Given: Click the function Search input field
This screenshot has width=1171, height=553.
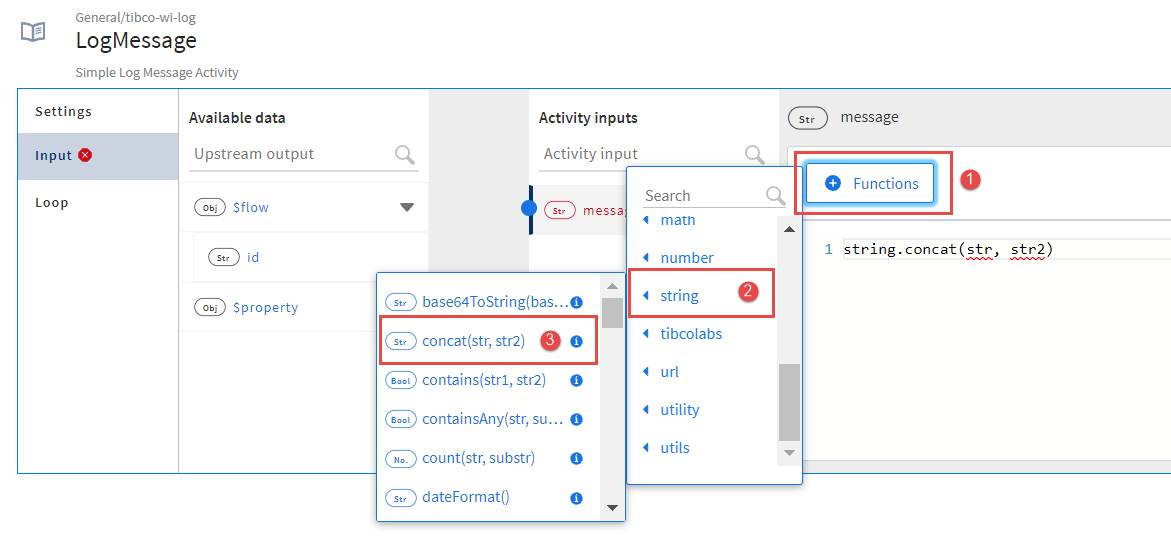Looking at the screenshot, I should click(700, 196).
